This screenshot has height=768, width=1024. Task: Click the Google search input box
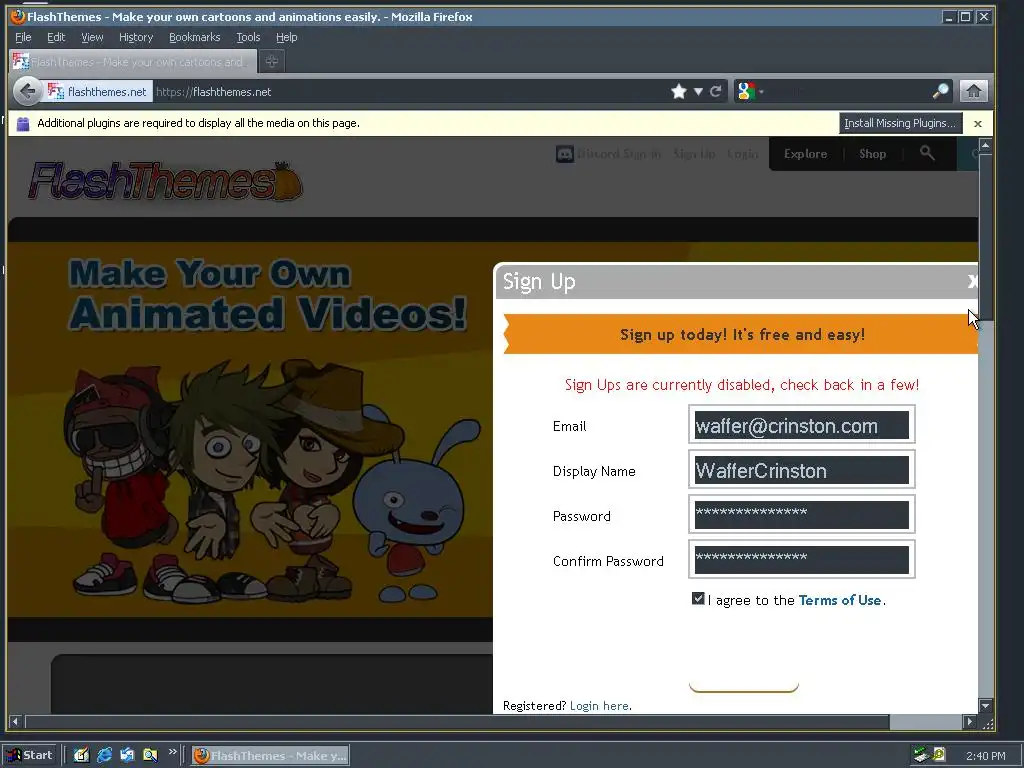coord(848,91)
